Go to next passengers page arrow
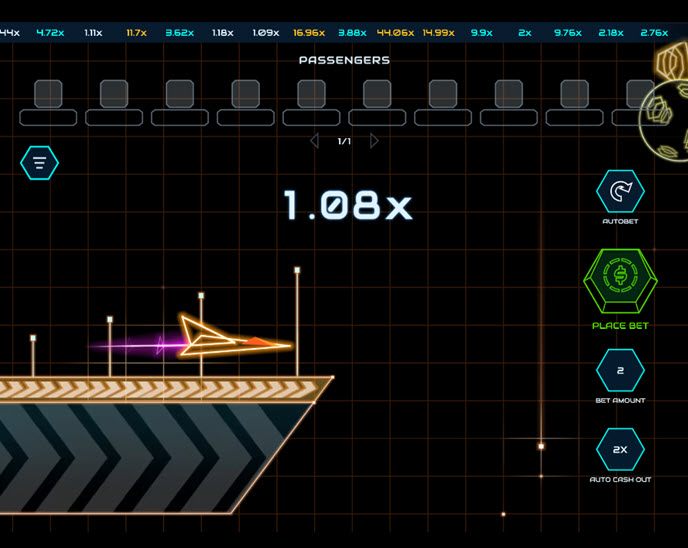688x548 pixels. [374, 141]
